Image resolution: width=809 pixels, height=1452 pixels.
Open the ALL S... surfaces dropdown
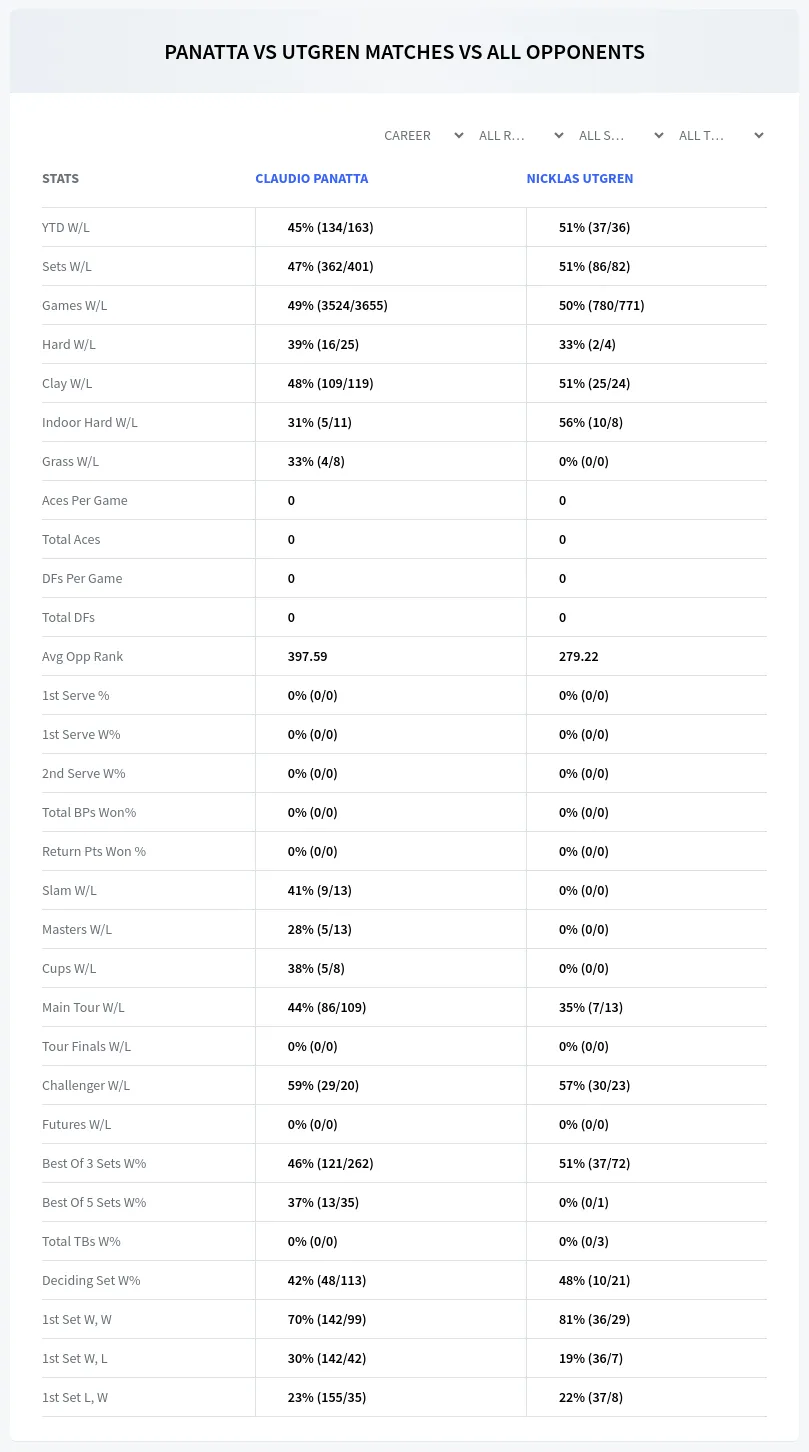[621, 135]
